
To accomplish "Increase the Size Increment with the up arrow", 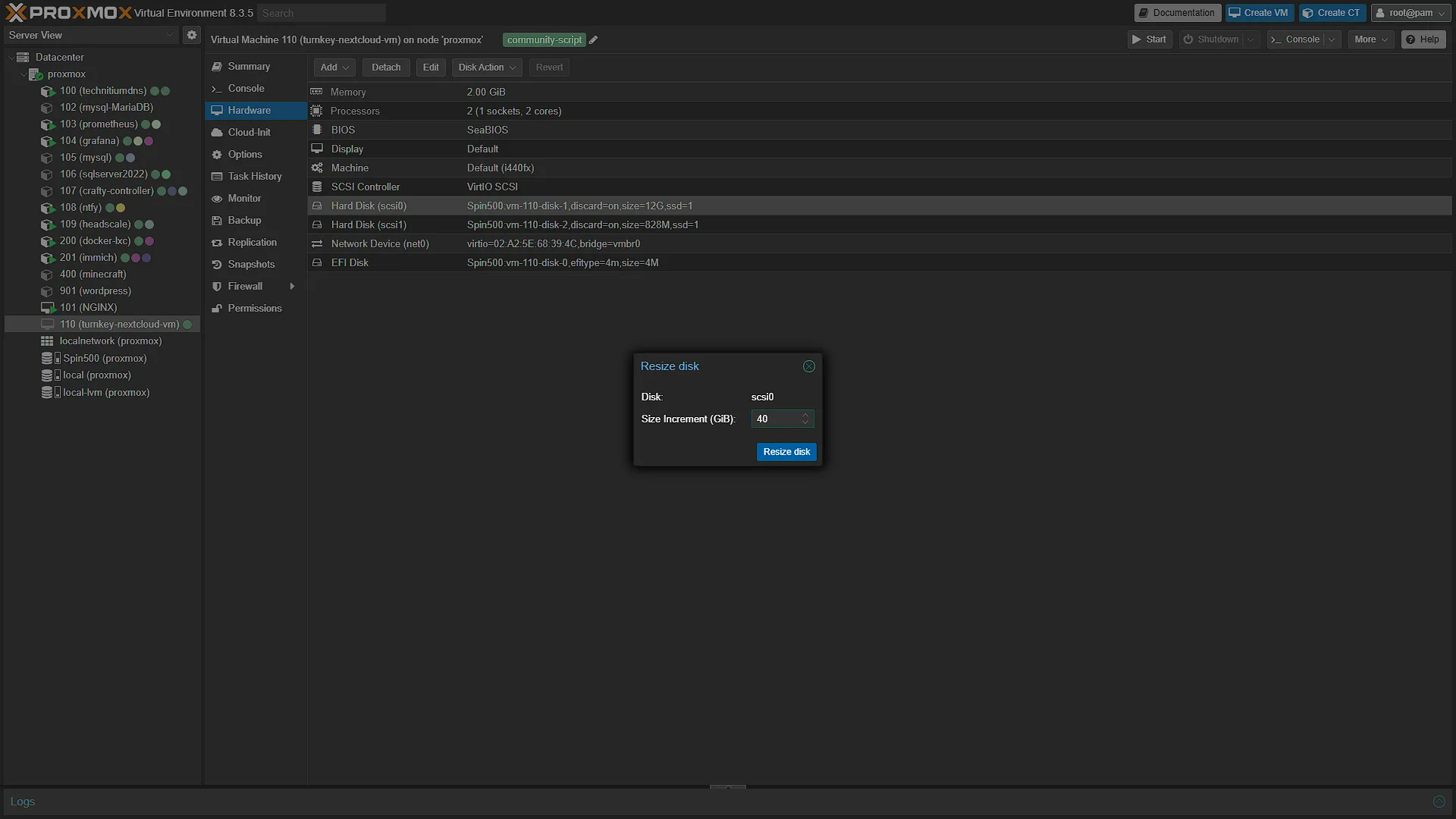I will [x=805, y=416].
